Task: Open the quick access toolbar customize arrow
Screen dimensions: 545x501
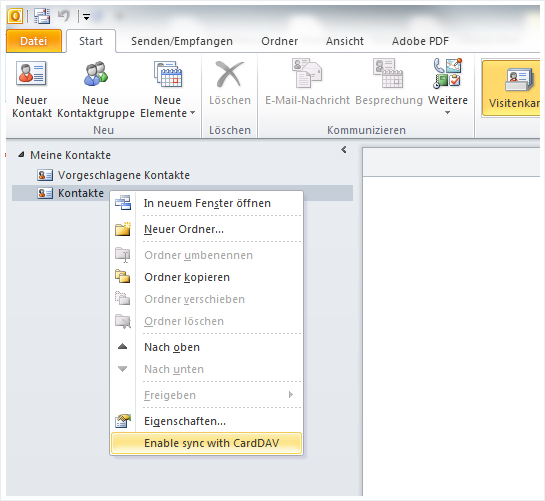Action: 86,17
